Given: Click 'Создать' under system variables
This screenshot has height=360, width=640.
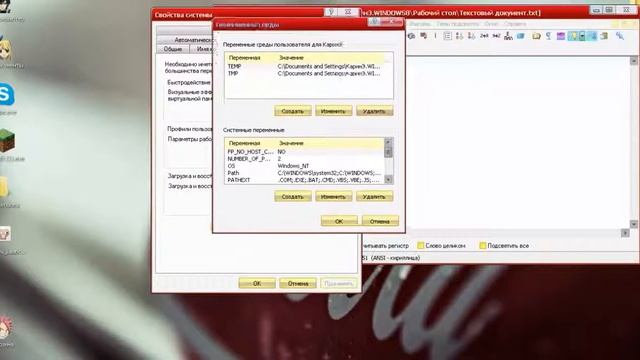Looking at the screenshot, I should click(x=293, y=197).
